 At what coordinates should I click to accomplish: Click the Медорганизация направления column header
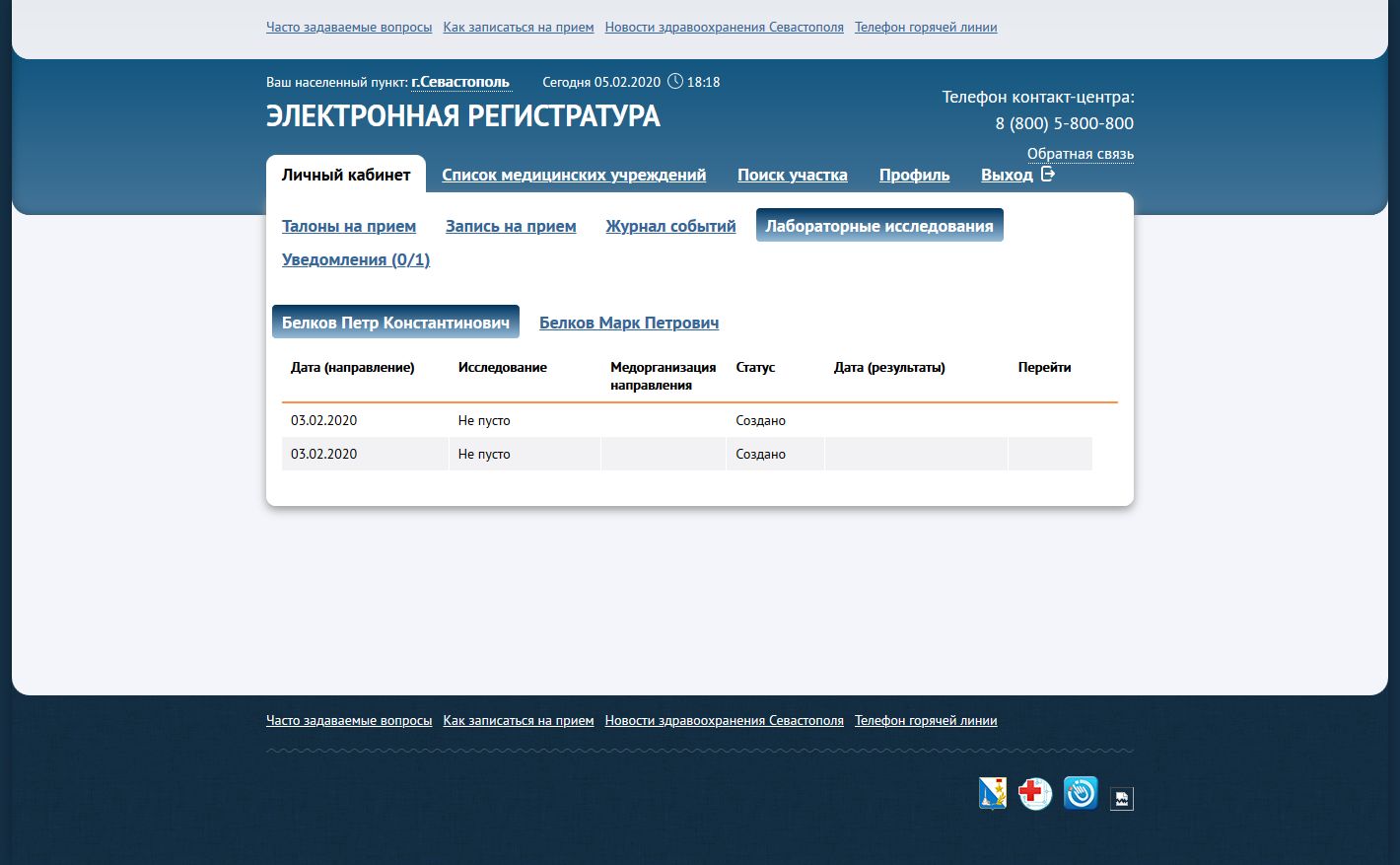tap(664, 376)
